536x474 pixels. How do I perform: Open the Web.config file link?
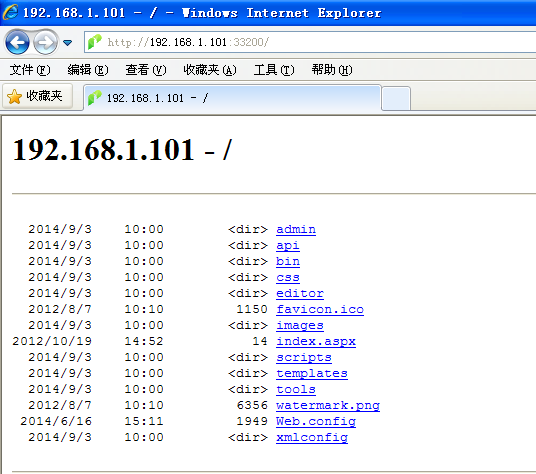point(316,421)
